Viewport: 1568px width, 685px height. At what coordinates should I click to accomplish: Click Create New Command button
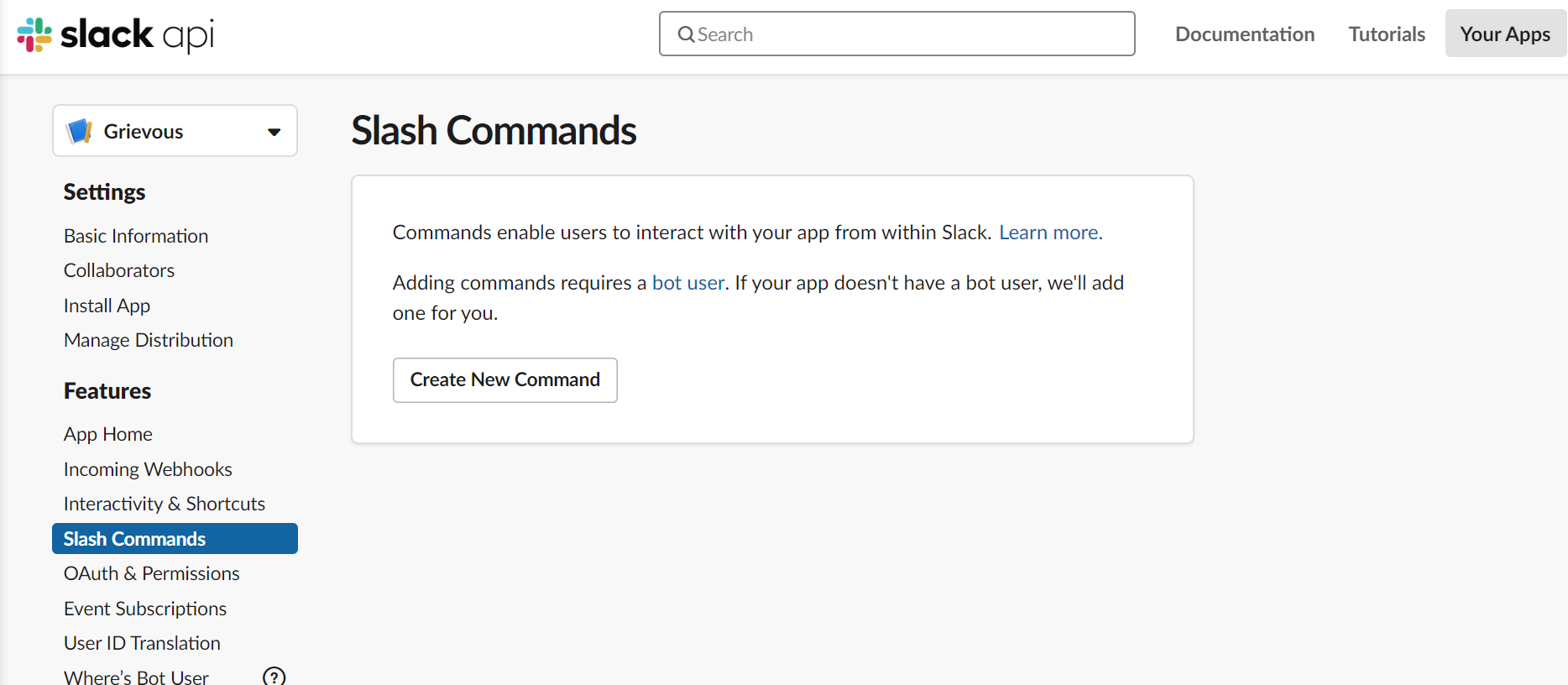coord(505,380)
